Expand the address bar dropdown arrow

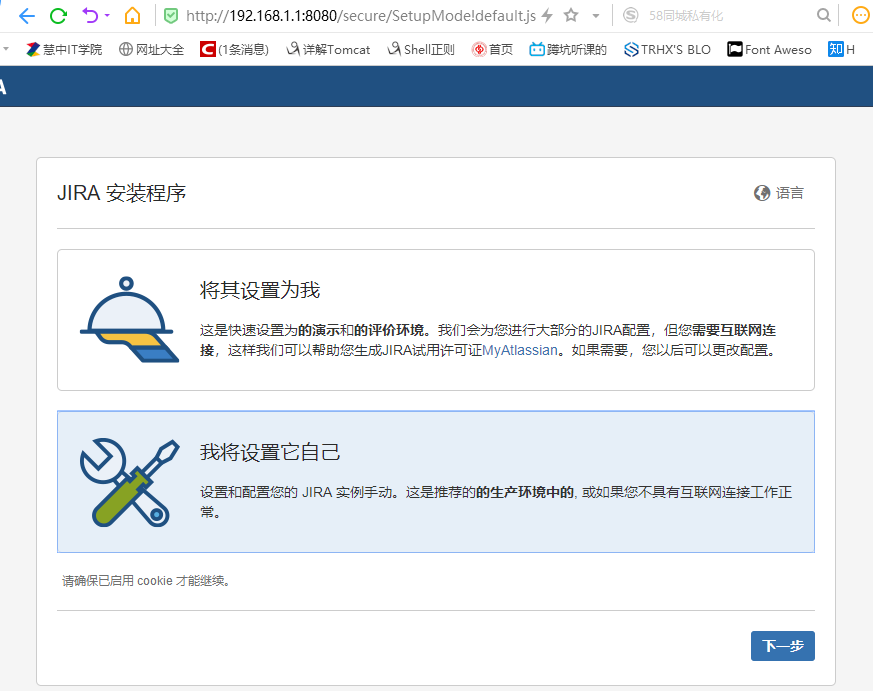coord(596,16)
